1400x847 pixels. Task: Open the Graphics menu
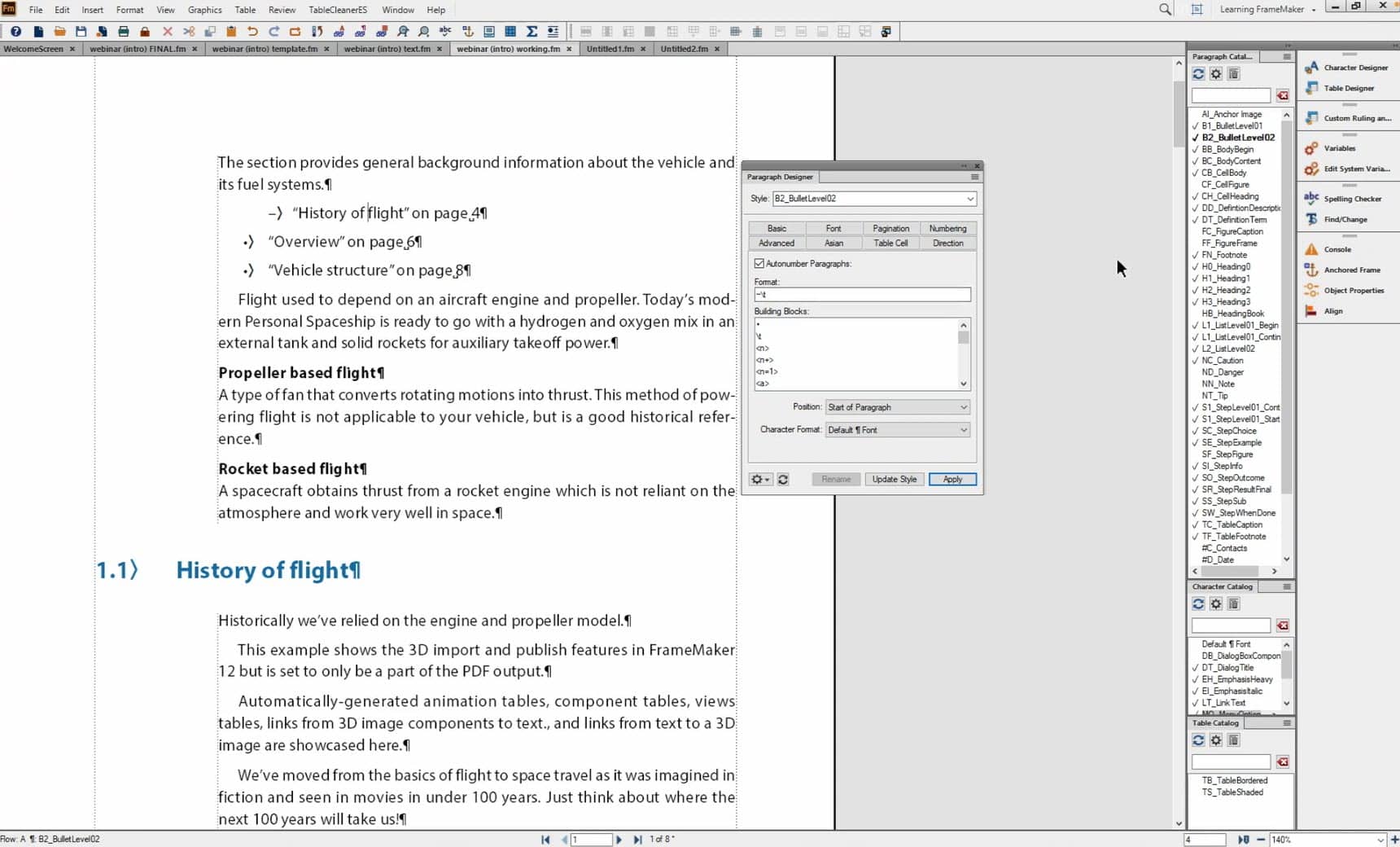(x=204, y=10)
